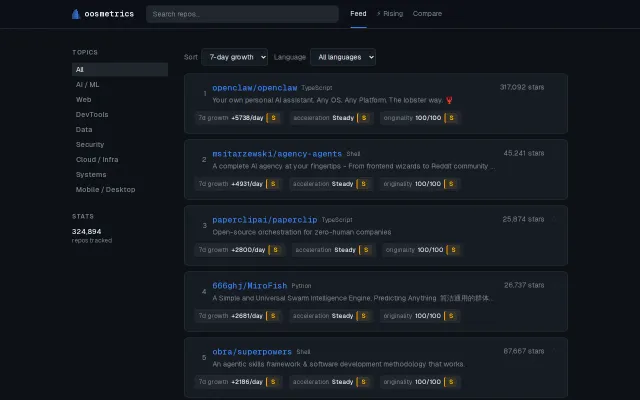Open the msitarzewski/agency-agents repo link
Image resolution: width=640 pixels, height=400 pixels.
click(x=277, y=154)
